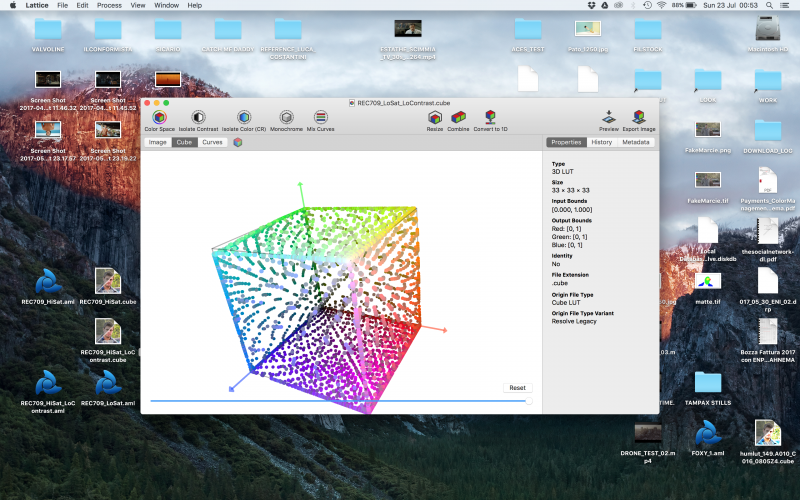Click the blue slider below the cube
This screenshot has width=800, height=500.
[338, 401]
